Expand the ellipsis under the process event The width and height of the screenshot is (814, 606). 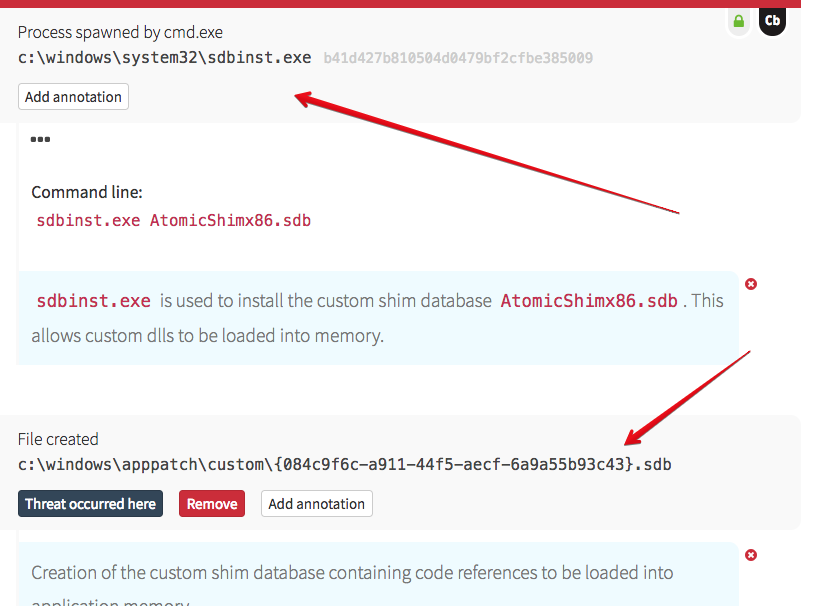pyautogui.click(x=40, y=140)
